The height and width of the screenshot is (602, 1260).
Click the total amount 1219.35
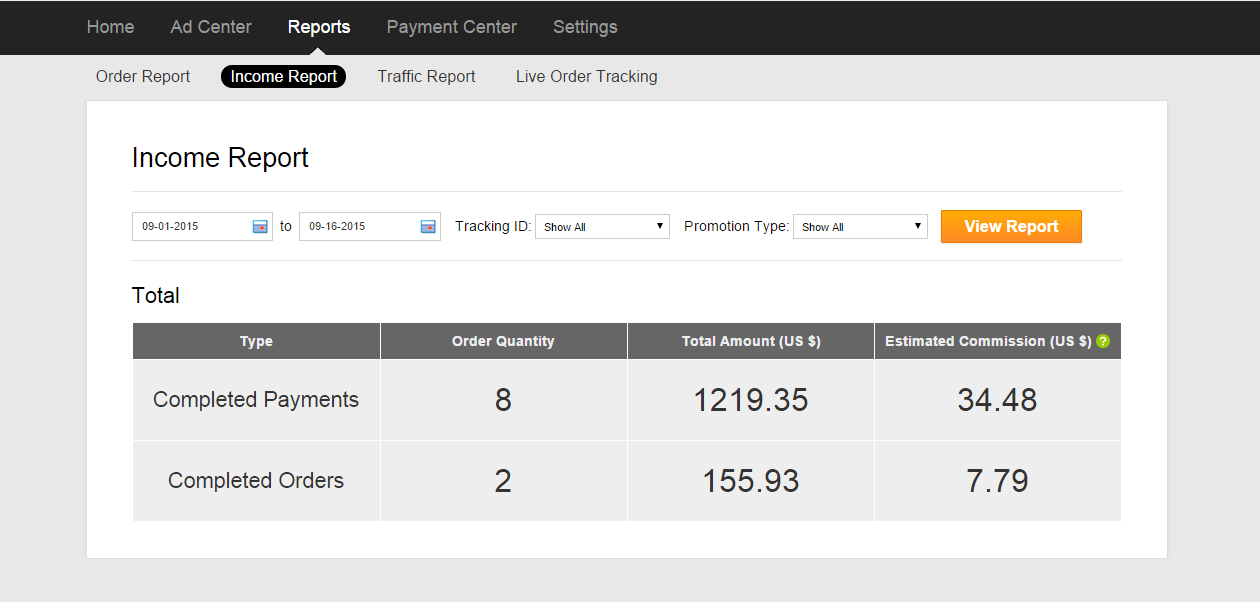pyautogui.click(x=751, y=400)
